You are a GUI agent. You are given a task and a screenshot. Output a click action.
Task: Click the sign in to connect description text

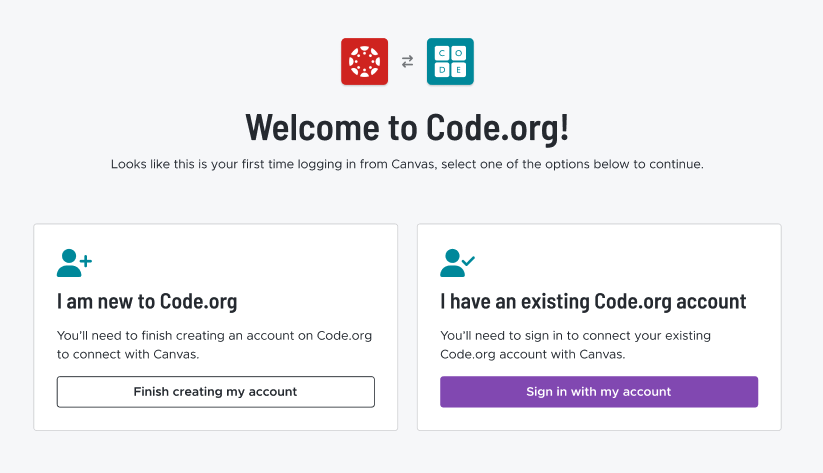click(x=575, y=345)
